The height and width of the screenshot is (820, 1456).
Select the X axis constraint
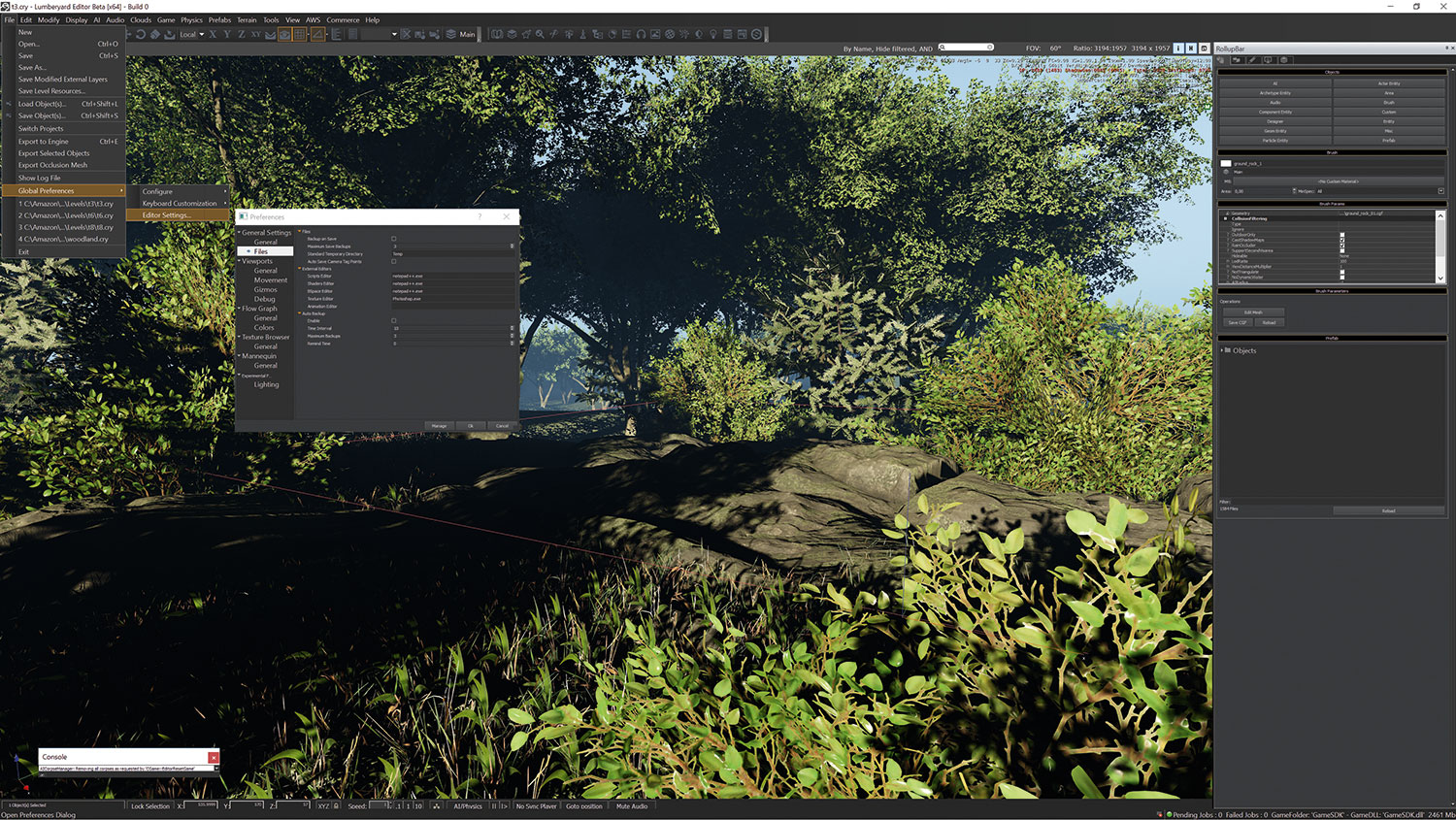213,34
